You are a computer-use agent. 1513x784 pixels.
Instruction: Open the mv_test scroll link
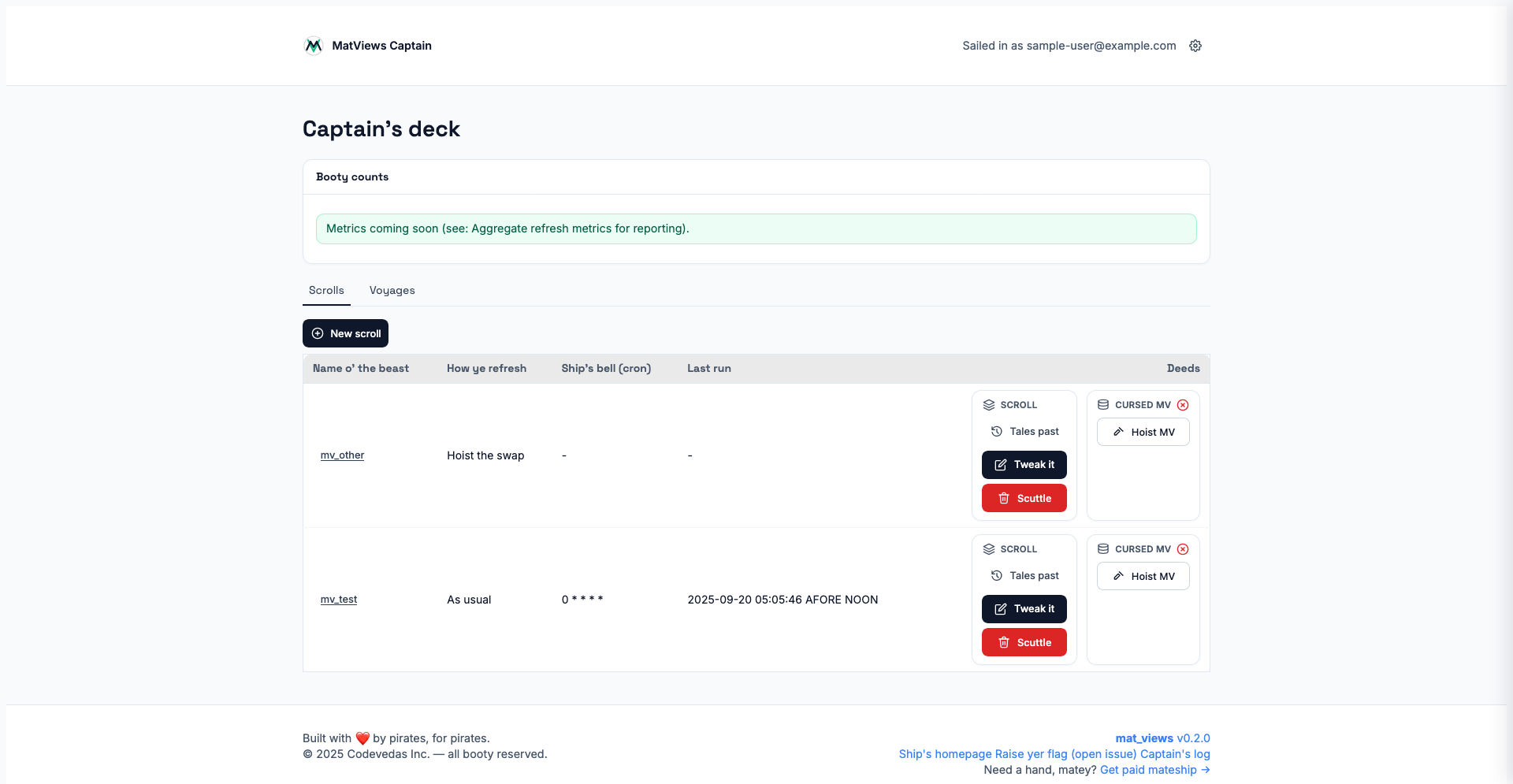pos(339,600)
